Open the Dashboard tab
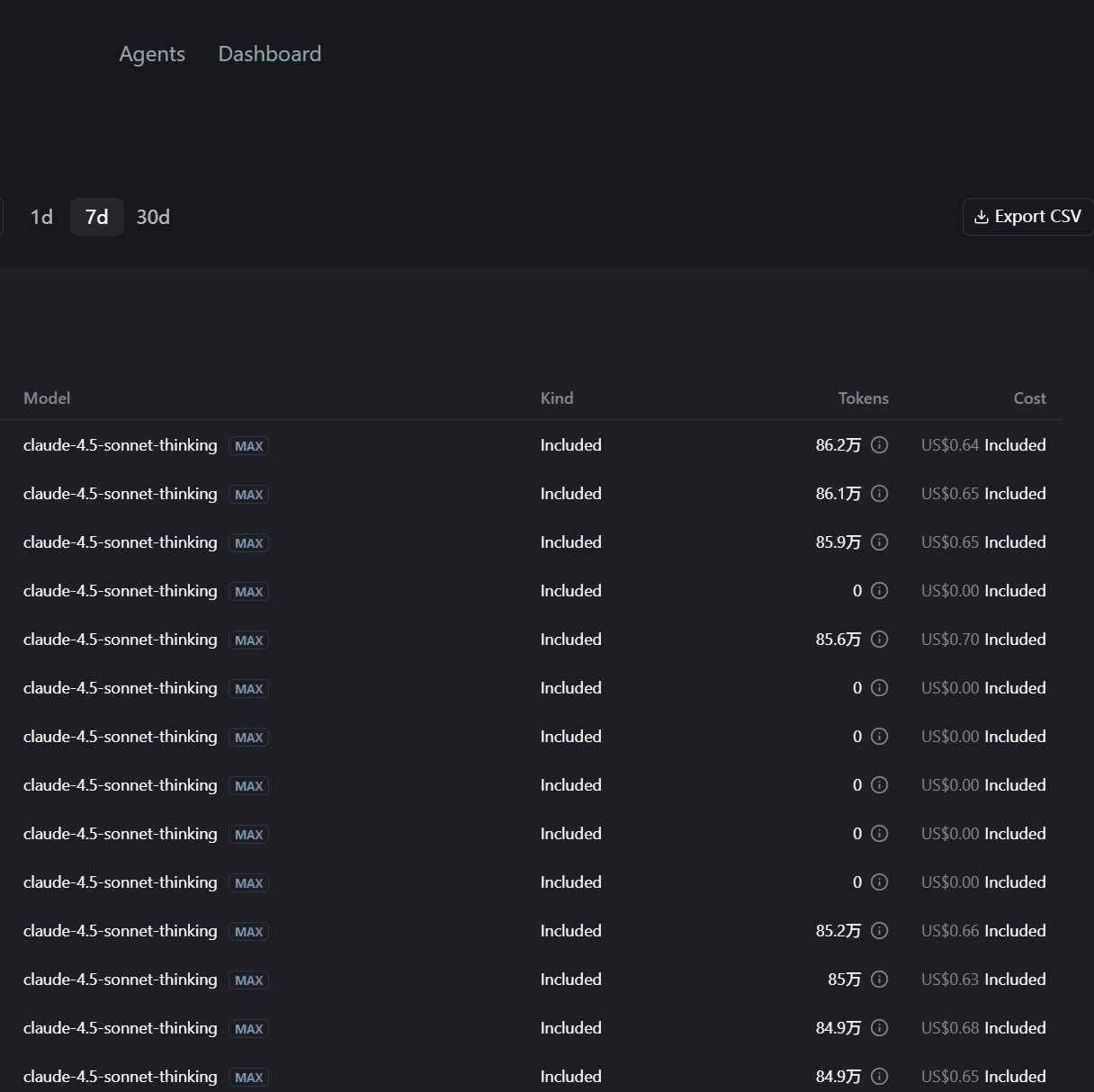Image resolution: width=1094 pixels, height=1092 pixels. pyautogui.click(x=269, y=54)
